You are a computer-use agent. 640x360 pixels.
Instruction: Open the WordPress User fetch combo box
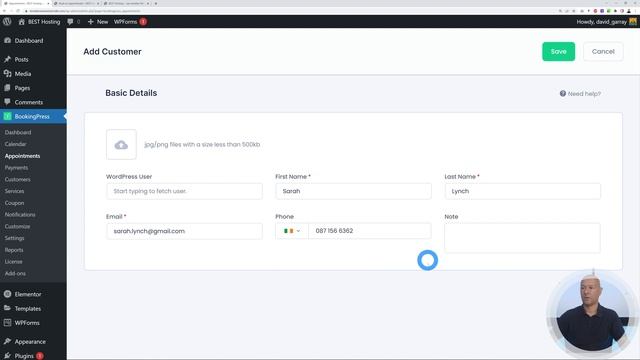[x=184, y=191]
